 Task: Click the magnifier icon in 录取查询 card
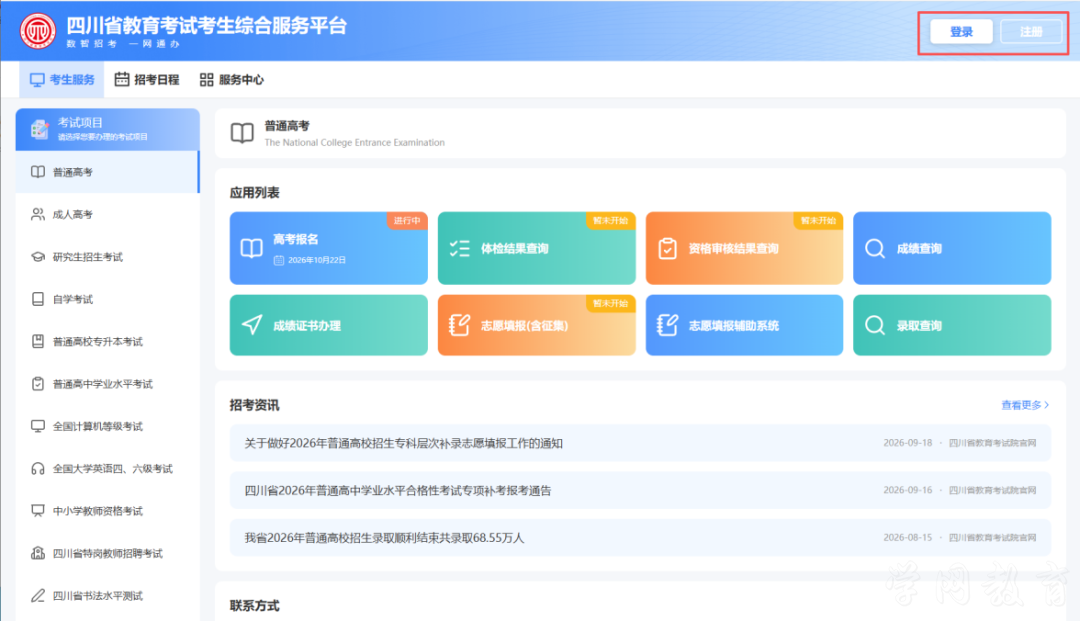(875, 325)
